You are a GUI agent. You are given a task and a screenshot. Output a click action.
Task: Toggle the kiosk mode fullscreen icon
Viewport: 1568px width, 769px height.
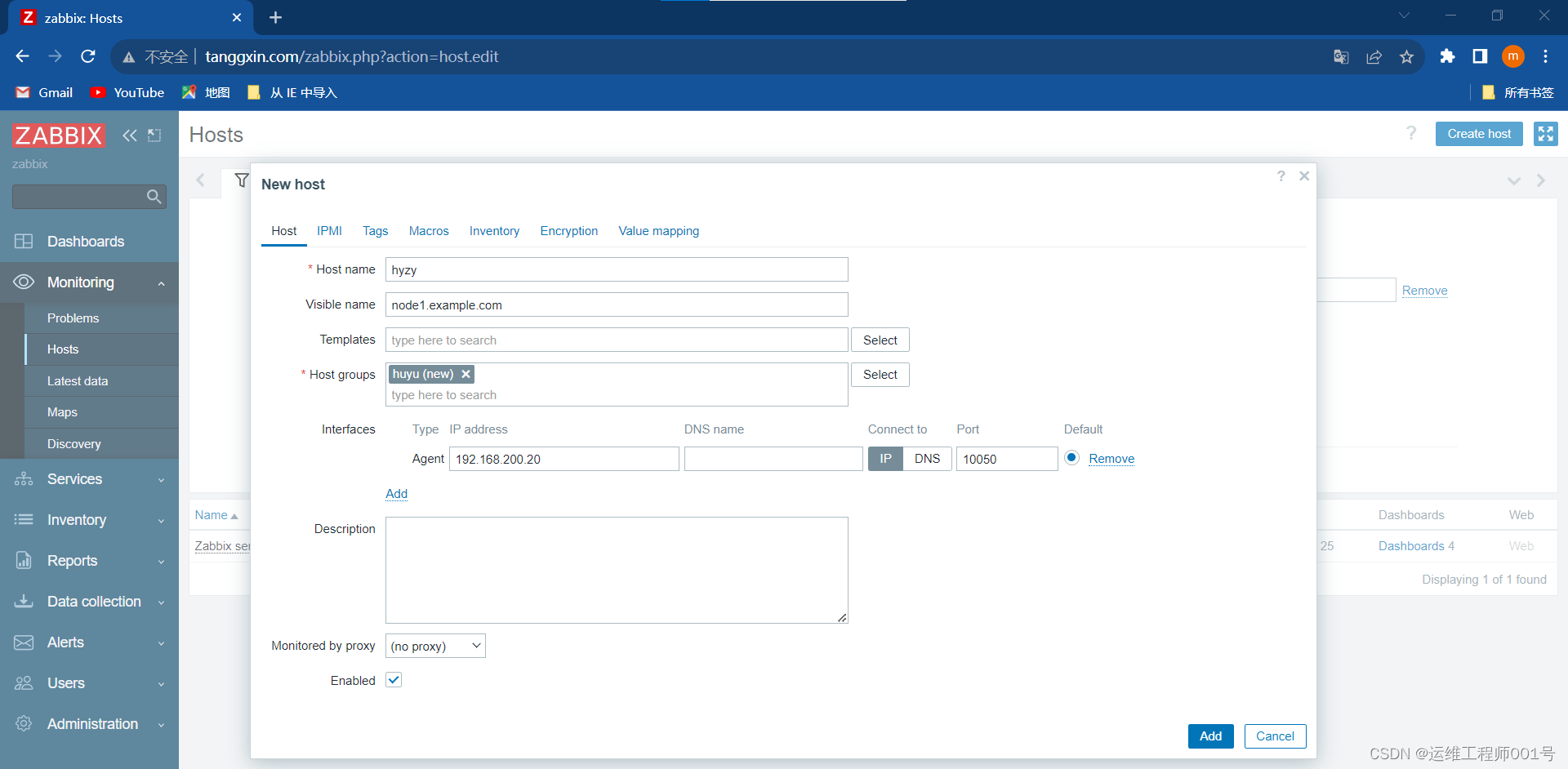tap(1546, 134)
